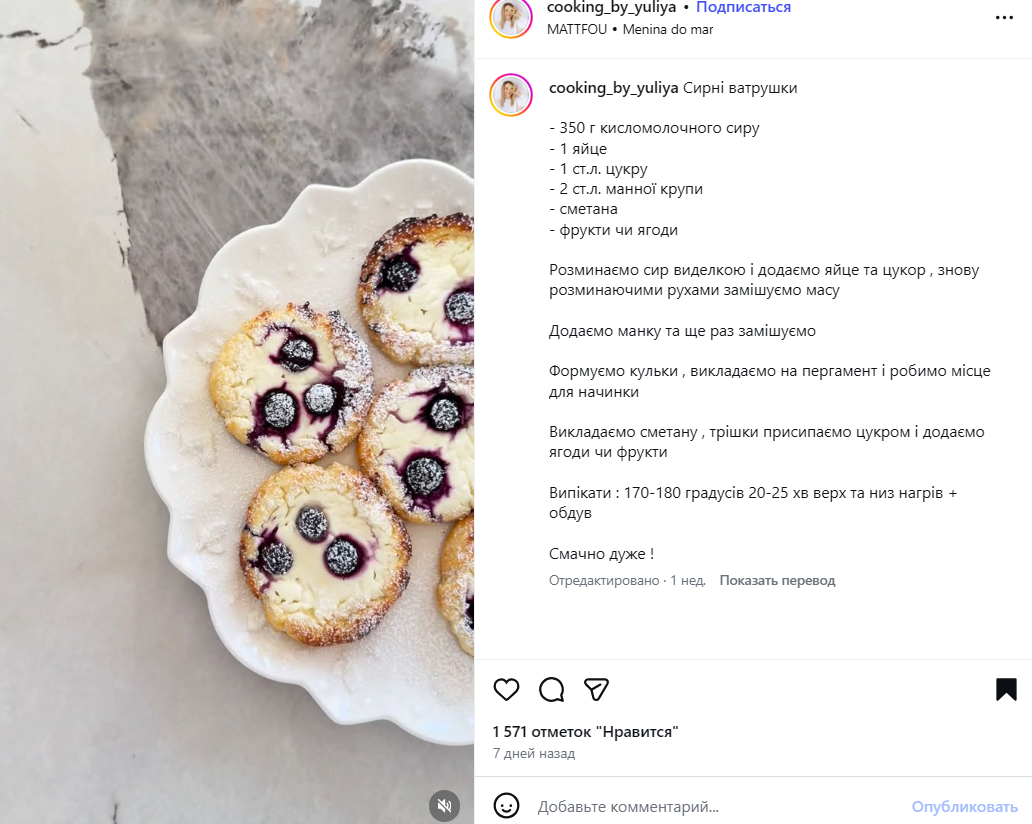
Task: Open cooking_by_yuliya username in the caption
Action: (613, 88)
